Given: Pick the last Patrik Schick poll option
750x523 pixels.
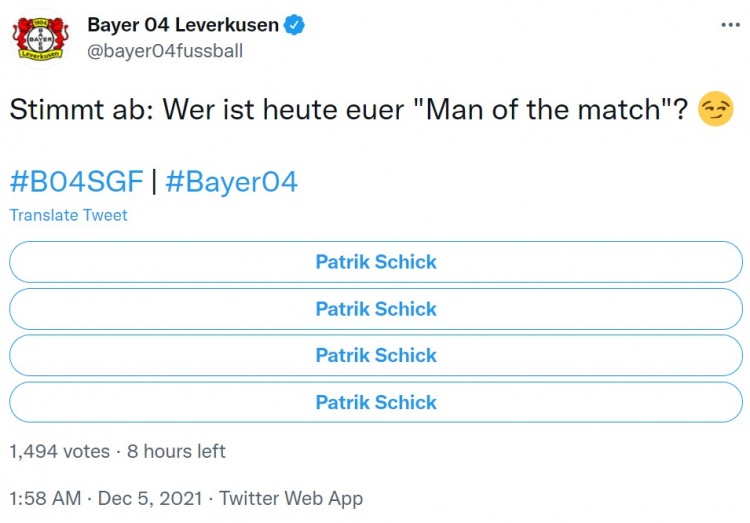Looking at the screenshot, I should click(x=376, y=402).
